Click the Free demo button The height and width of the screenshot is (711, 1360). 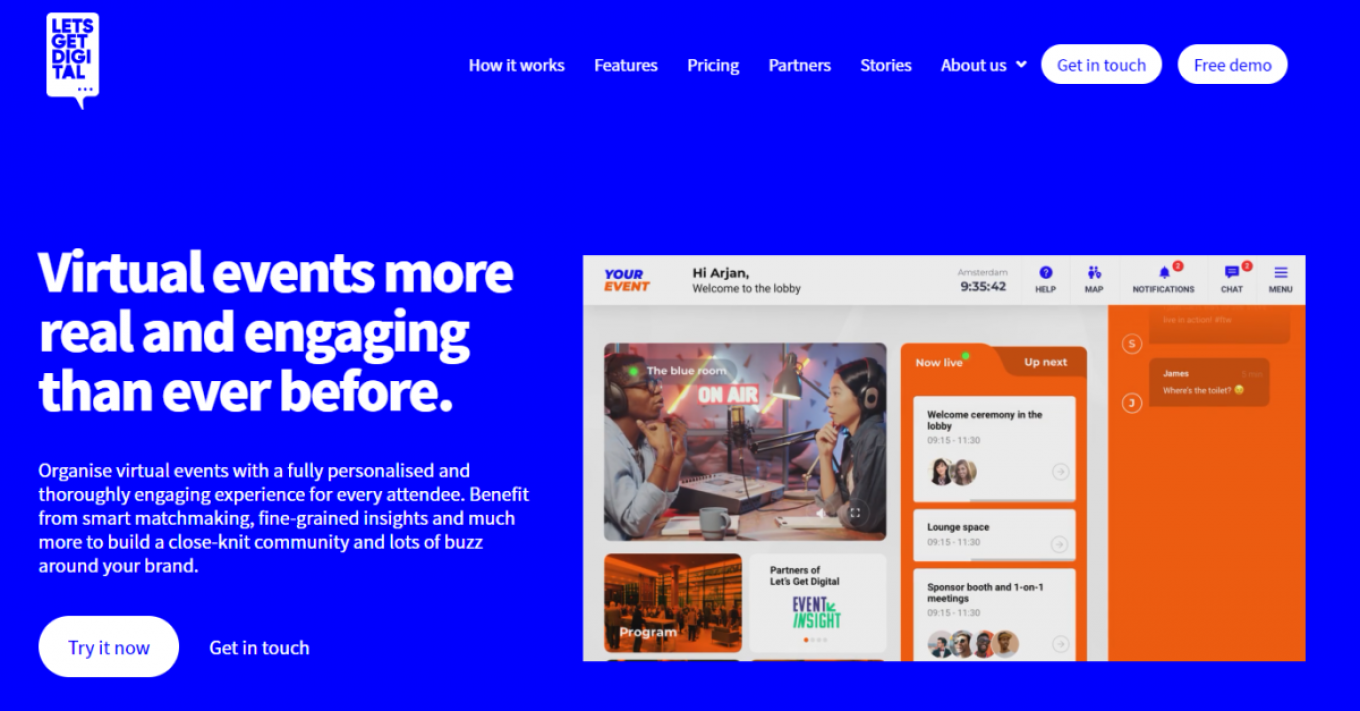point(1232,65)
